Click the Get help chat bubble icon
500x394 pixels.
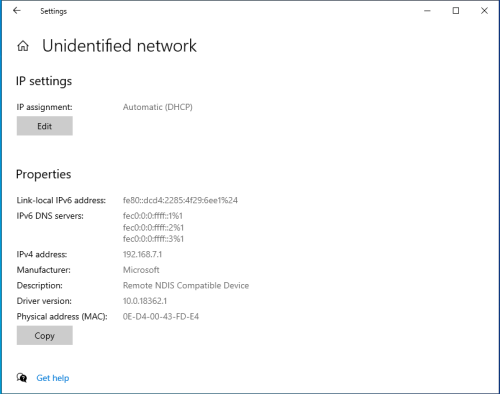click(22, 378)
